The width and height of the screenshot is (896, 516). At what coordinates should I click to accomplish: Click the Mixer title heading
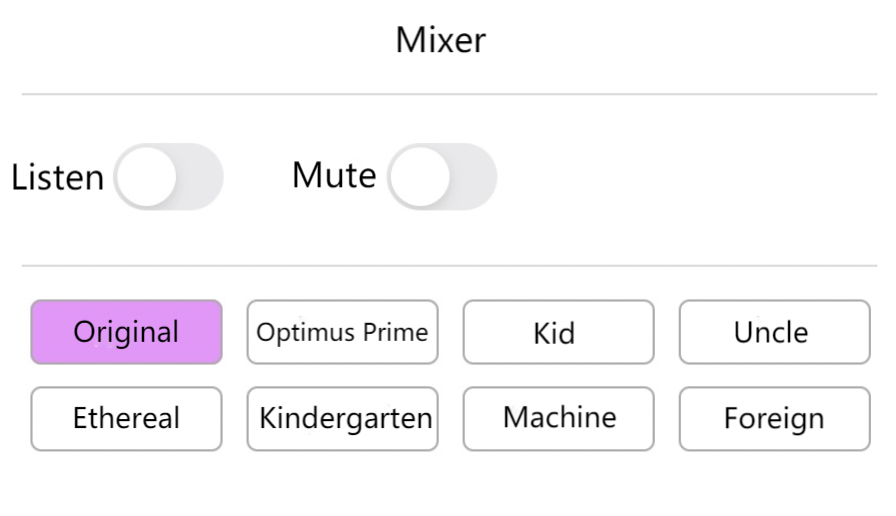(441, 41)
